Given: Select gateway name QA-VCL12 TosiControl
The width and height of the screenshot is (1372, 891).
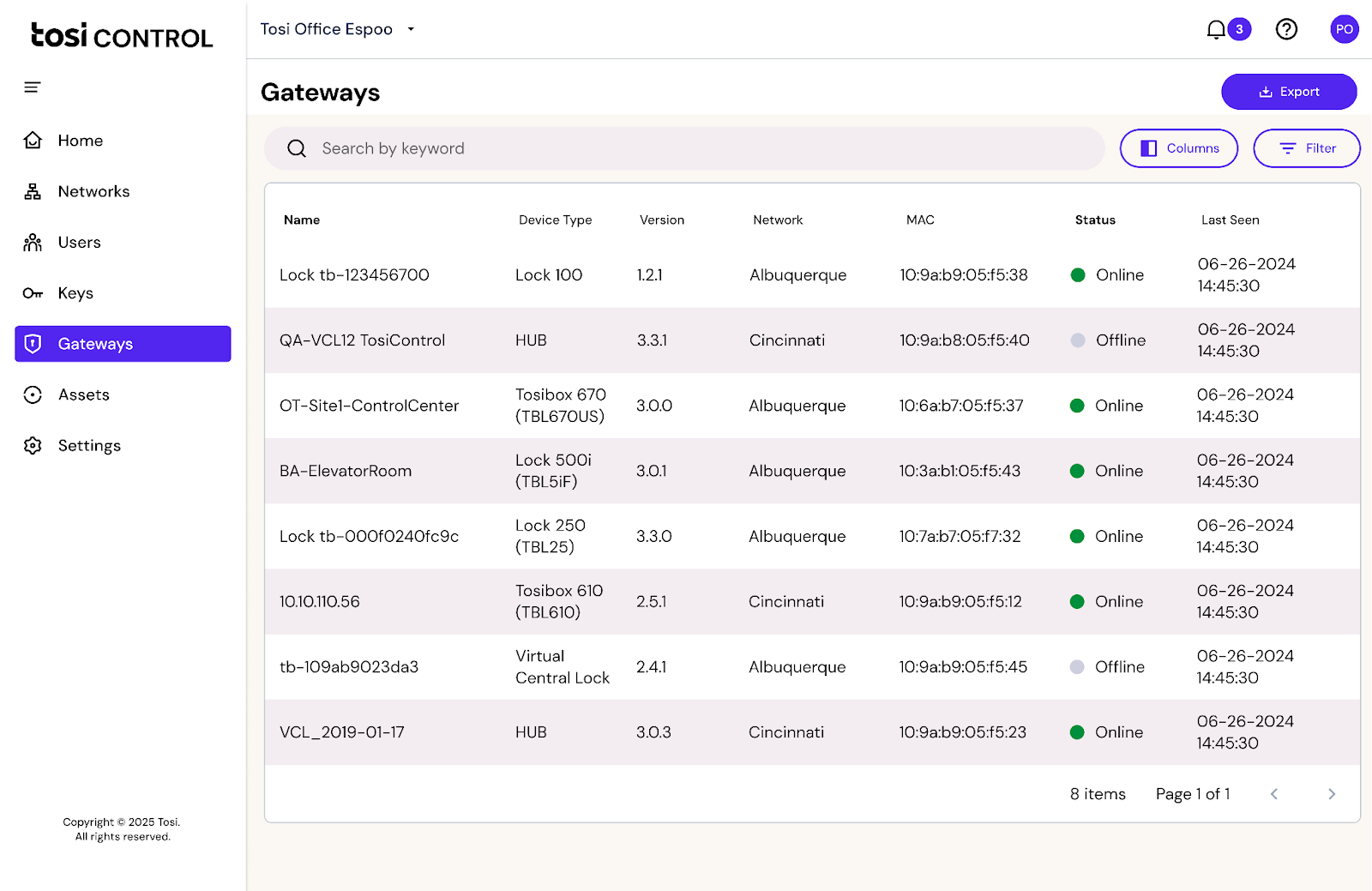Looking at the screenshot, I should click(x=362, y=340).
